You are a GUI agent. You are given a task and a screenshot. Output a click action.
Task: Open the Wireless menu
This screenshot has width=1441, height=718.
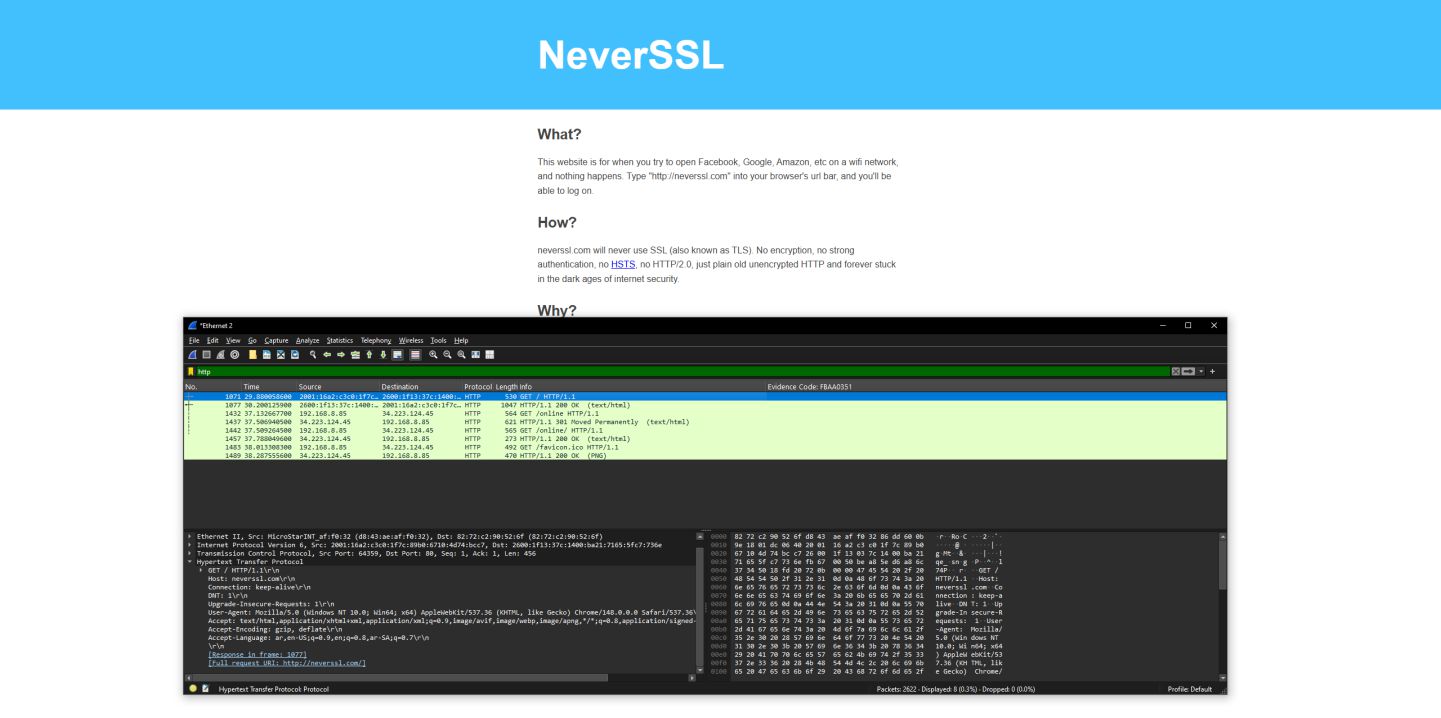[x=411, y=341]
